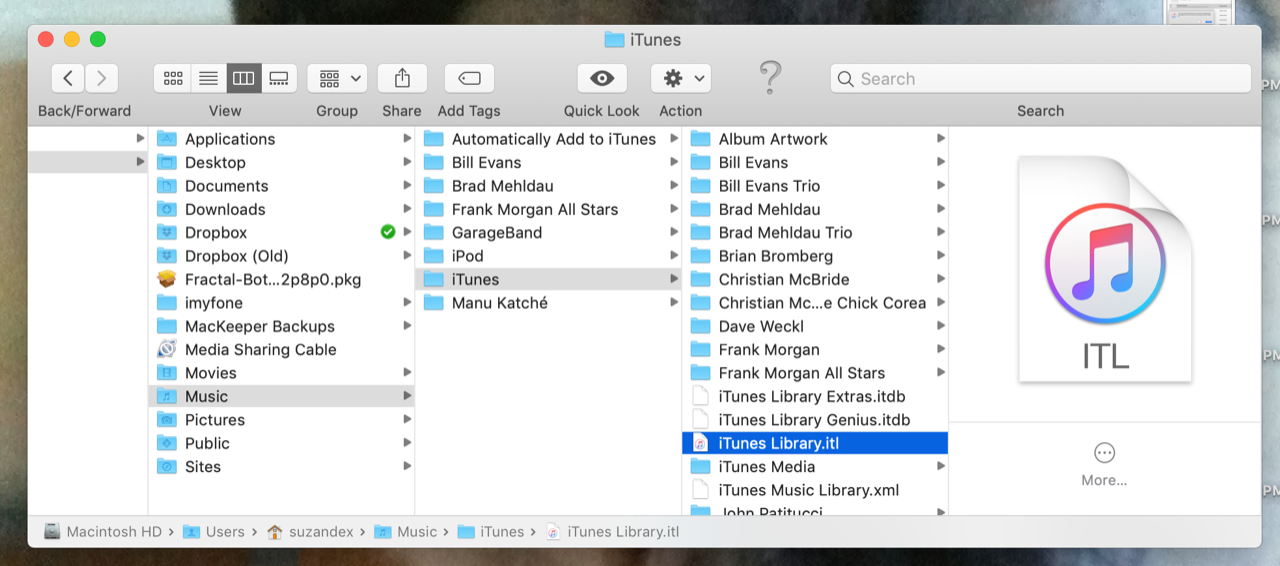Screen dimensions: 1280x566
Task: Go to iTunes in the path bar
Action: tap(491, 532)
